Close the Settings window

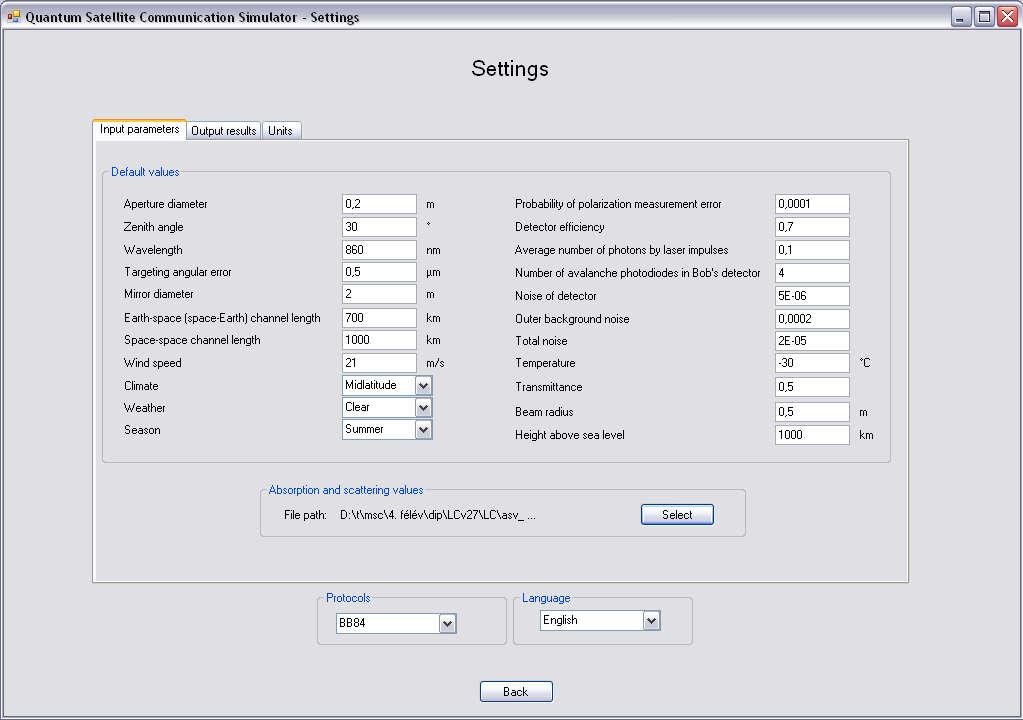(1007, 16)
